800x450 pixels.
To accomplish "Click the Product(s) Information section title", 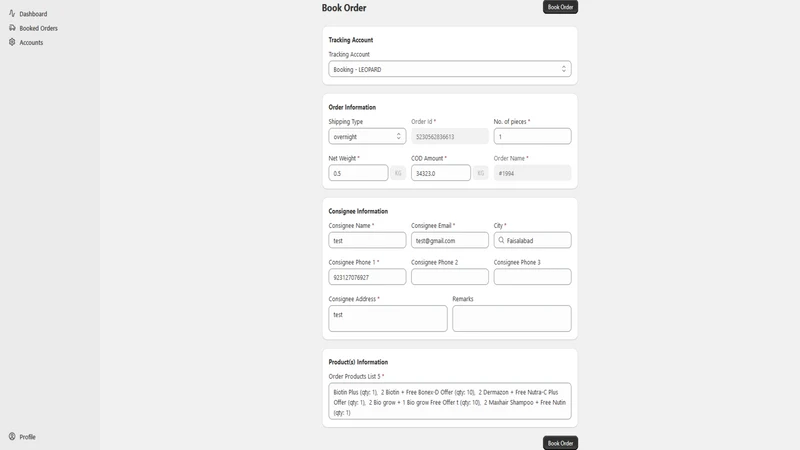I will 358,362.
